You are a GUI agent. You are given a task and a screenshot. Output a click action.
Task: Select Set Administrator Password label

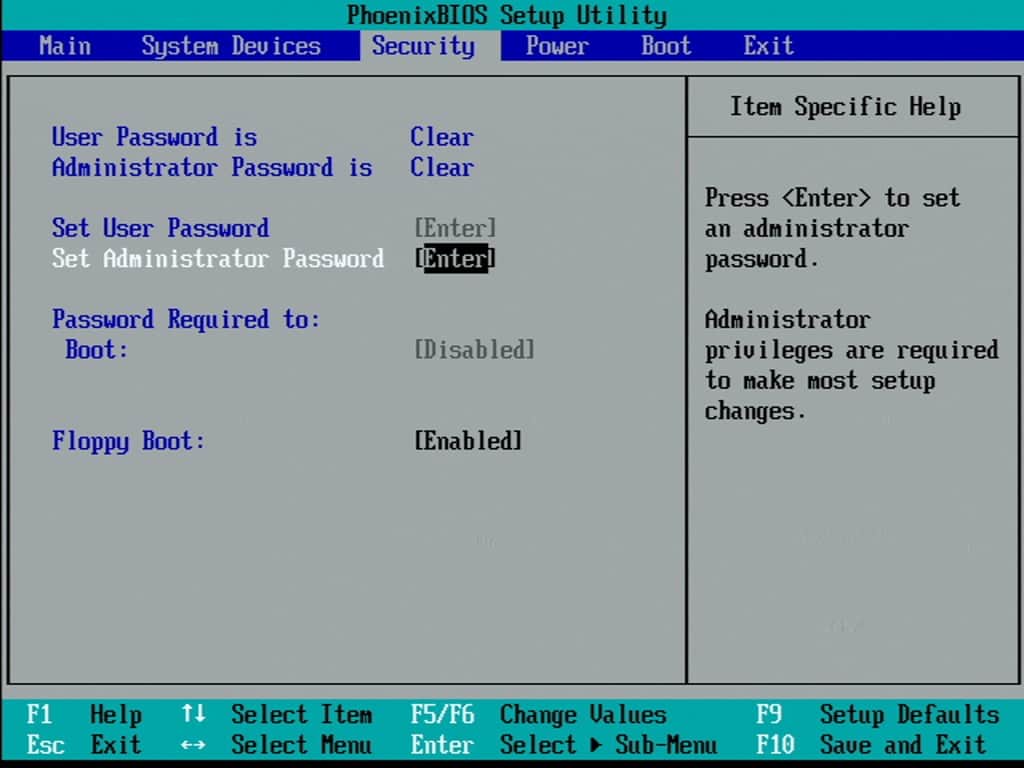[x=217, y=259]
